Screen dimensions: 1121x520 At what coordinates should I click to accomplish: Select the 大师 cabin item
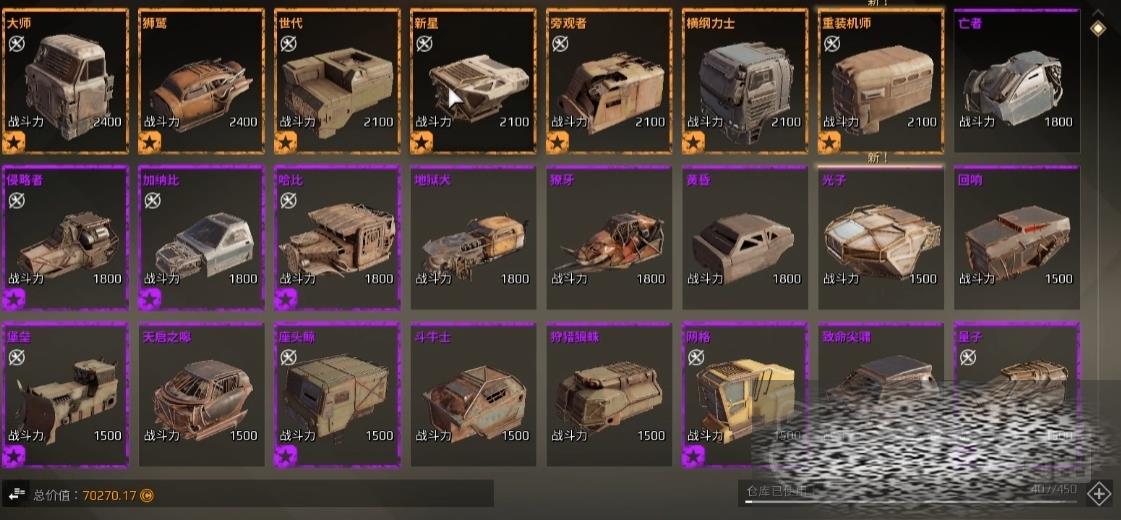pos(66,81)
